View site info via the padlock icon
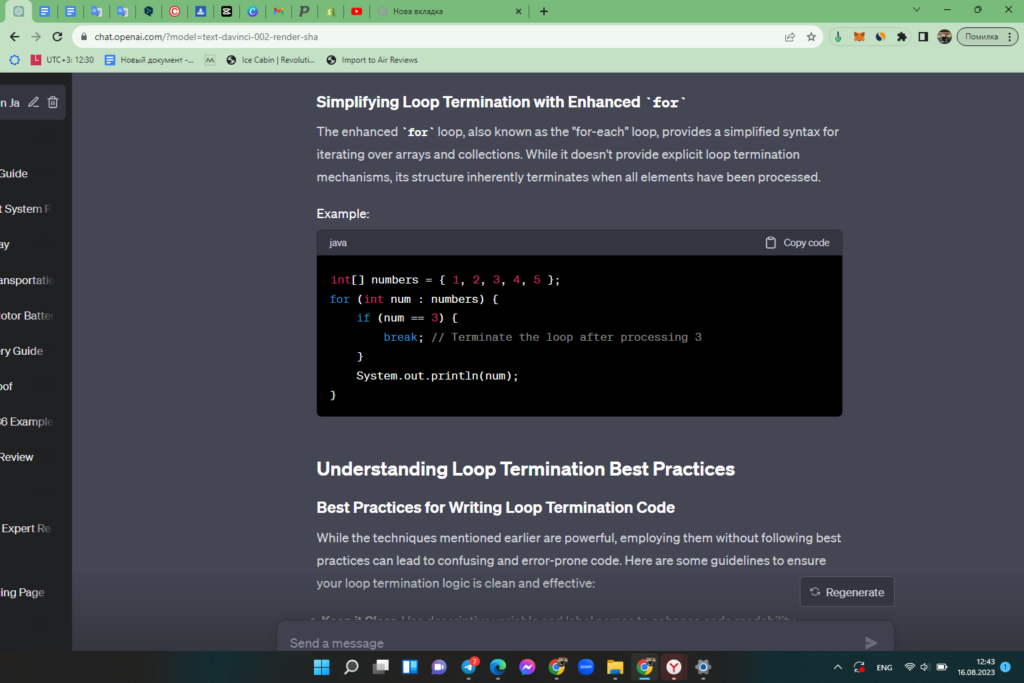The height and width of the screenshot is (683, 1024). point(84,37)
